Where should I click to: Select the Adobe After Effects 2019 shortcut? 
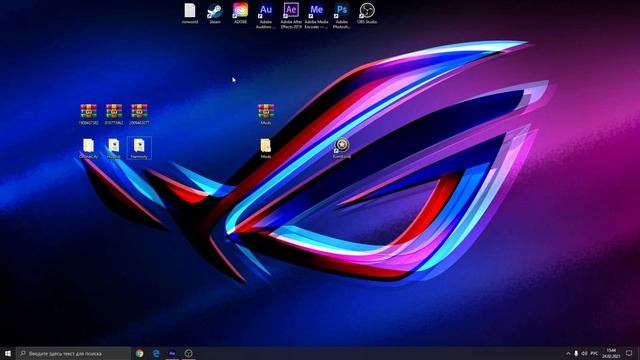[291, 16]
